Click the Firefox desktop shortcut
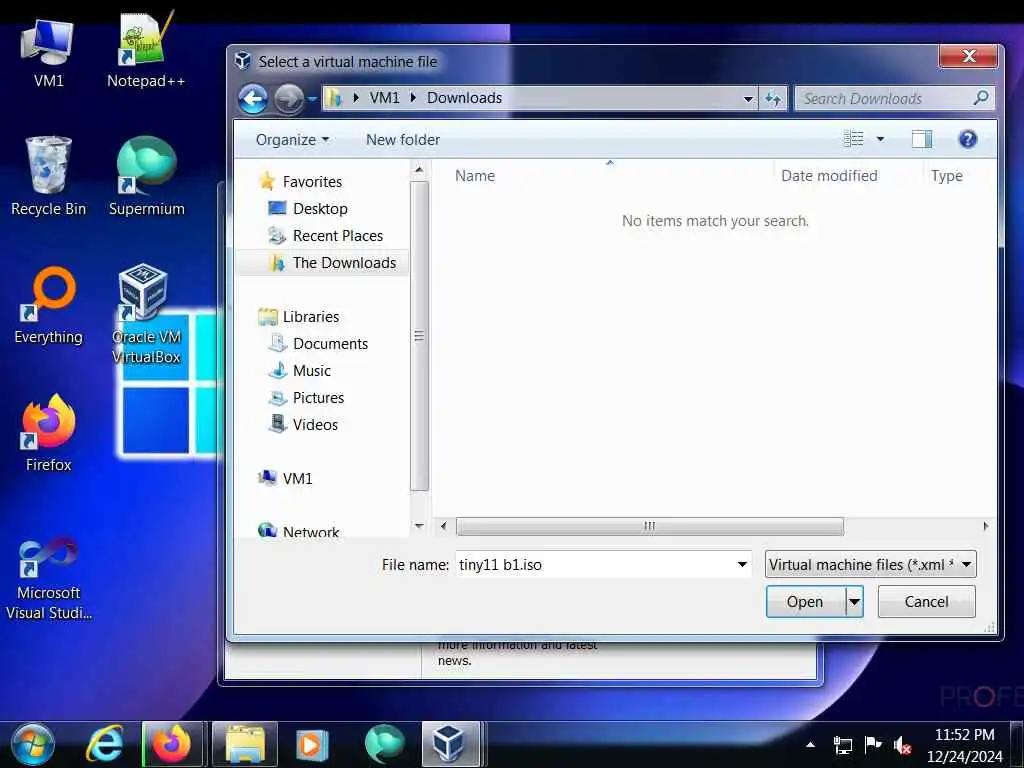 [48, 432]
